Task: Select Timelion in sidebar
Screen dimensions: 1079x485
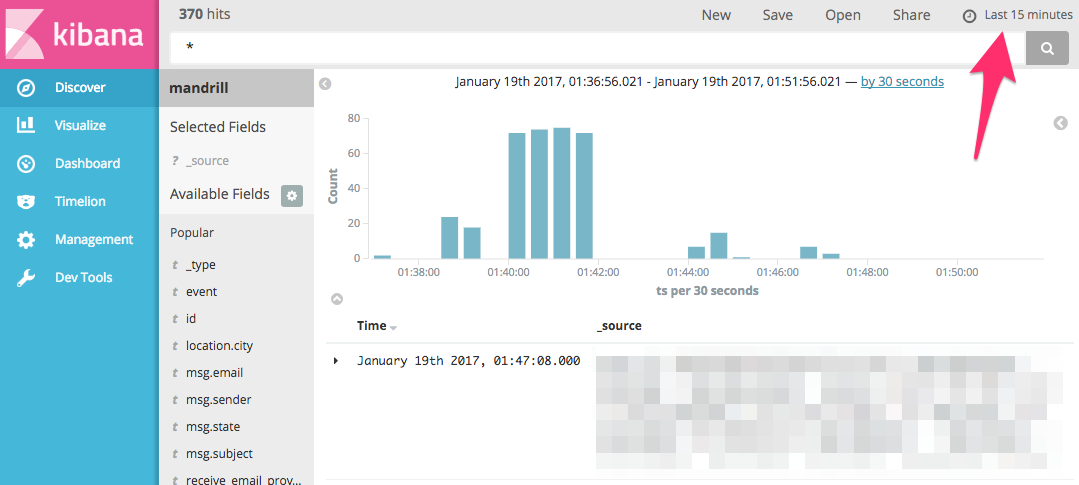Action: (80, 202)
